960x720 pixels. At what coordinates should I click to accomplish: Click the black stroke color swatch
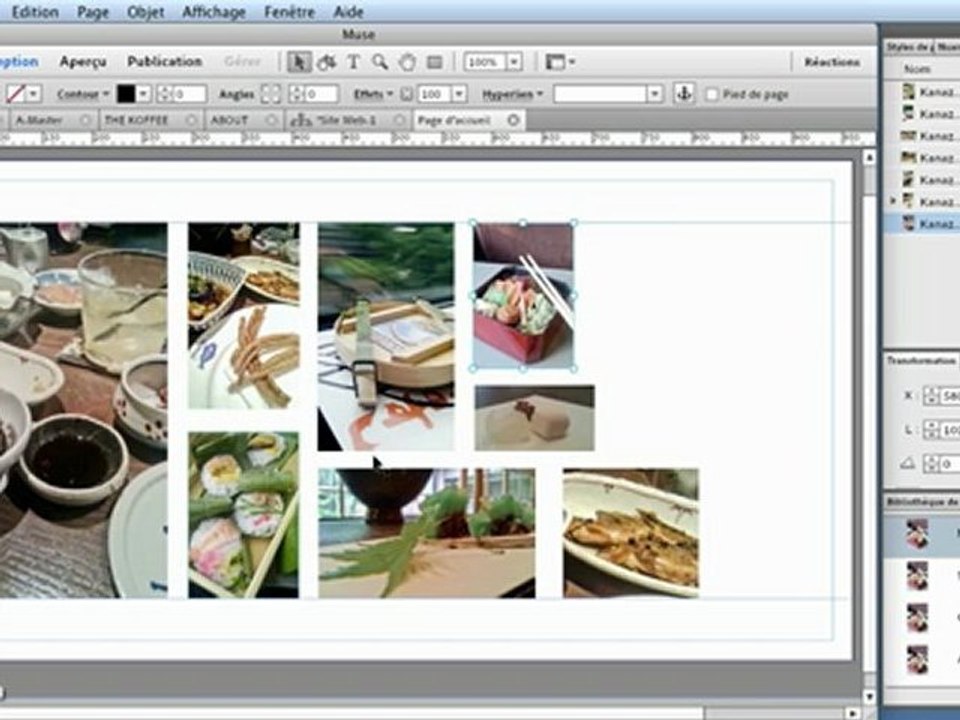(x=126, y=94)
